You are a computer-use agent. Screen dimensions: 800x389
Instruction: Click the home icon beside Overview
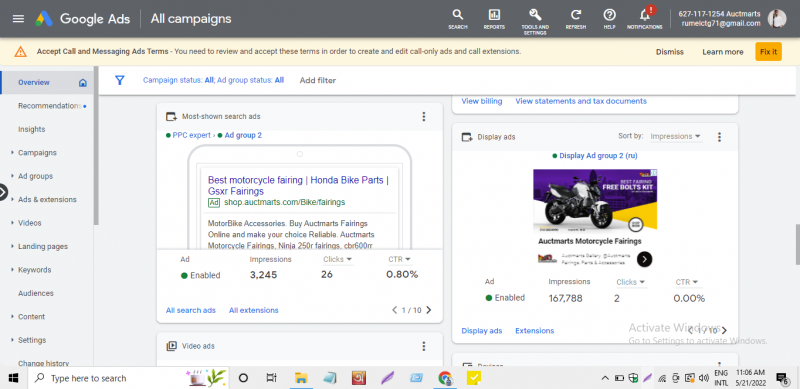[83, 83]
